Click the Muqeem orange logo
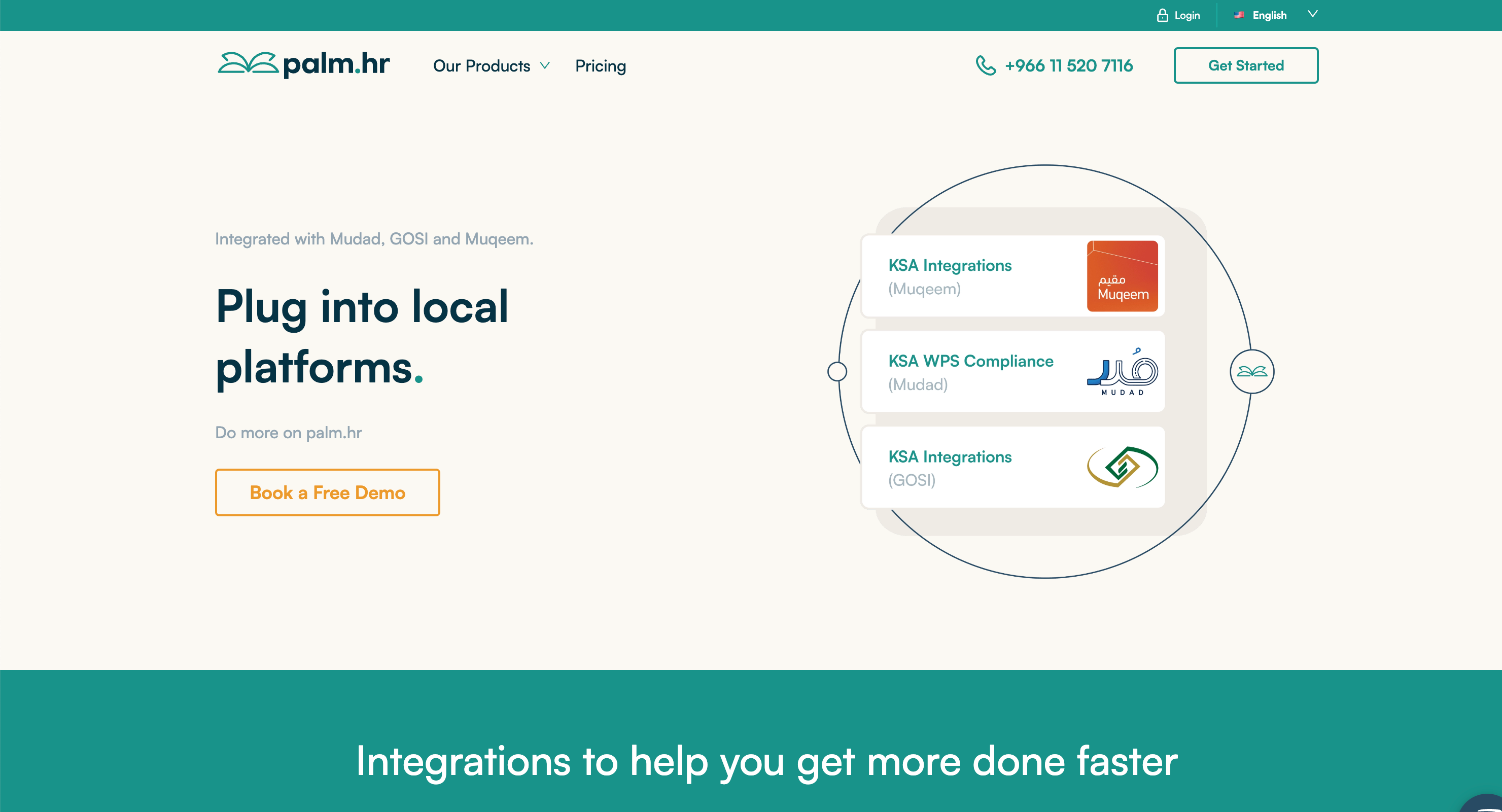The width and height of the screenshot is (1502, 812). click(1122, 276)
